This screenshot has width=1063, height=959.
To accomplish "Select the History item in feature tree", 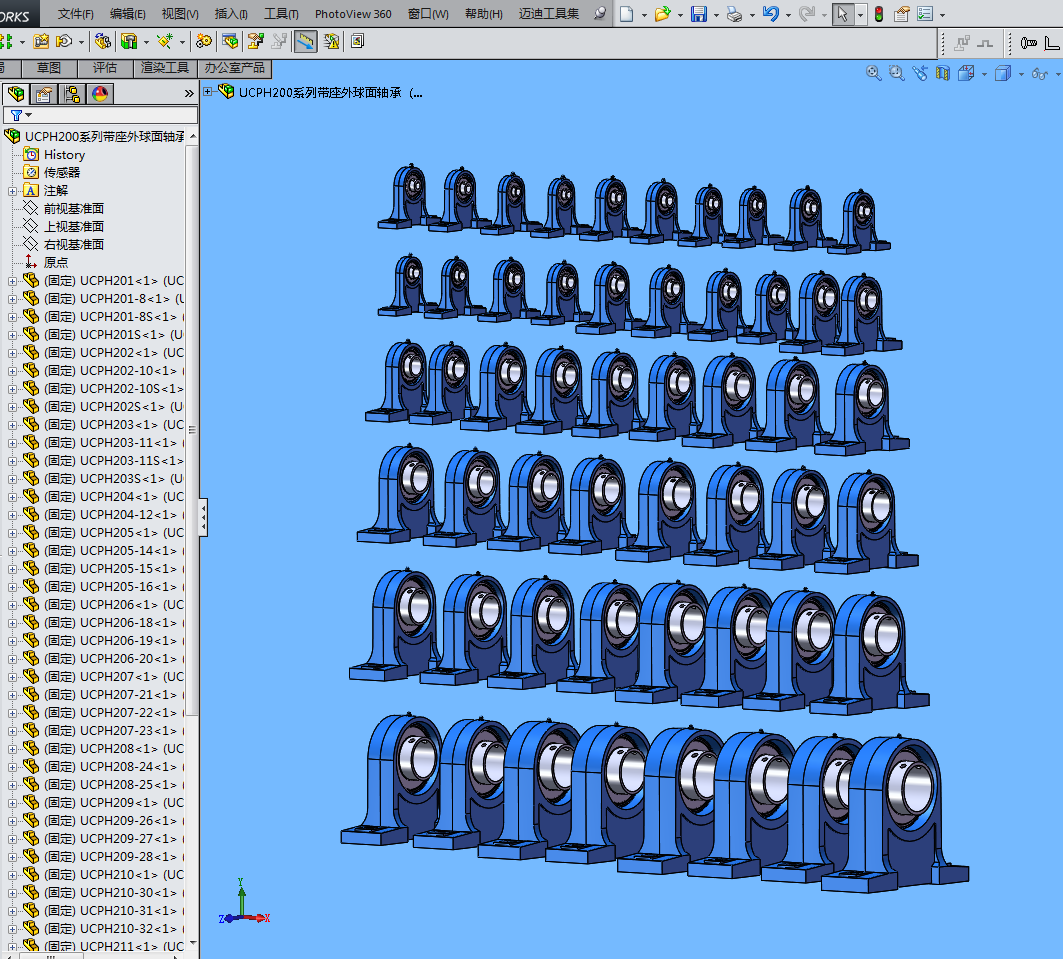I will click(64, 155).
